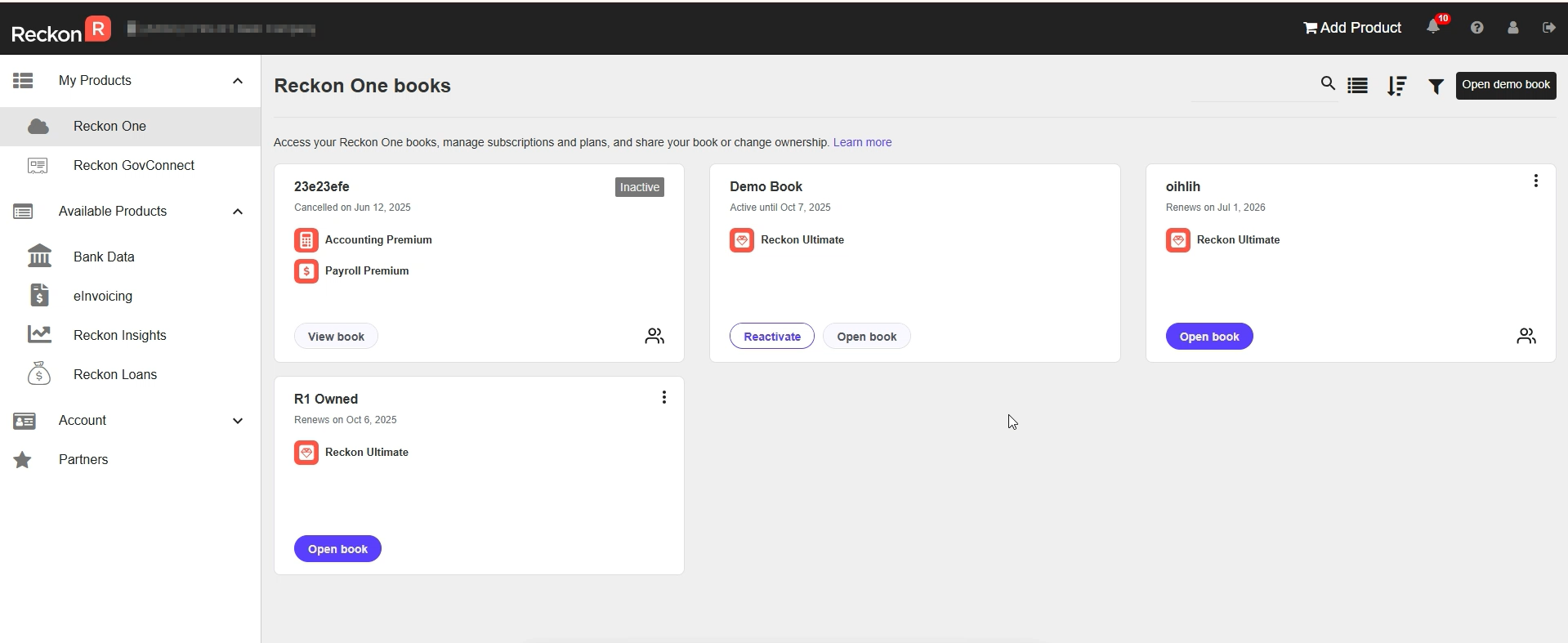Viewport: 1568px width, 643px height.
Task: Open Reckon Loans
Action: click(x=115, y=375)
